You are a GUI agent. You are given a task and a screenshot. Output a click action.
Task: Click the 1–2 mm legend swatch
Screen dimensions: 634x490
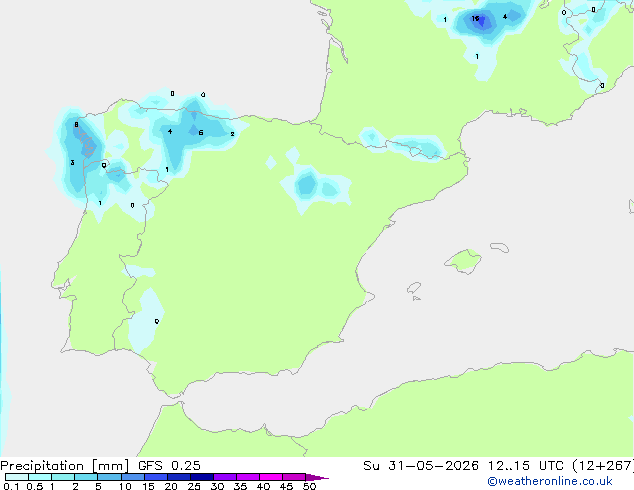point(63,477)
